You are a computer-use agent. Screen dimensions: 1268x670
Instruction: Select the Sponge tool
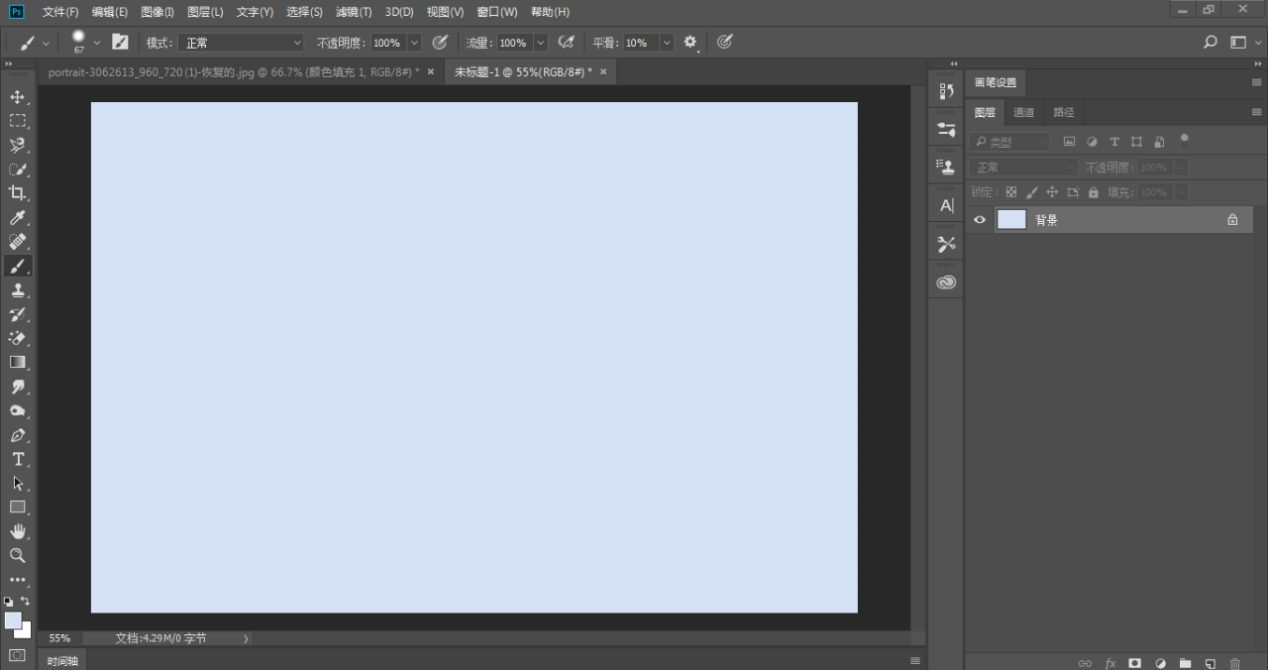(17, 411)
